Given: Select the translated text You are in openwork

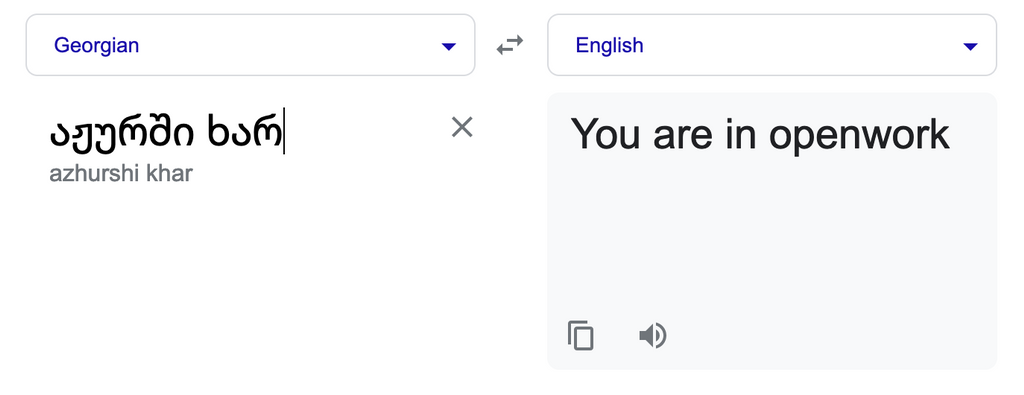Looking at the screenshot, I should [760, 134].
